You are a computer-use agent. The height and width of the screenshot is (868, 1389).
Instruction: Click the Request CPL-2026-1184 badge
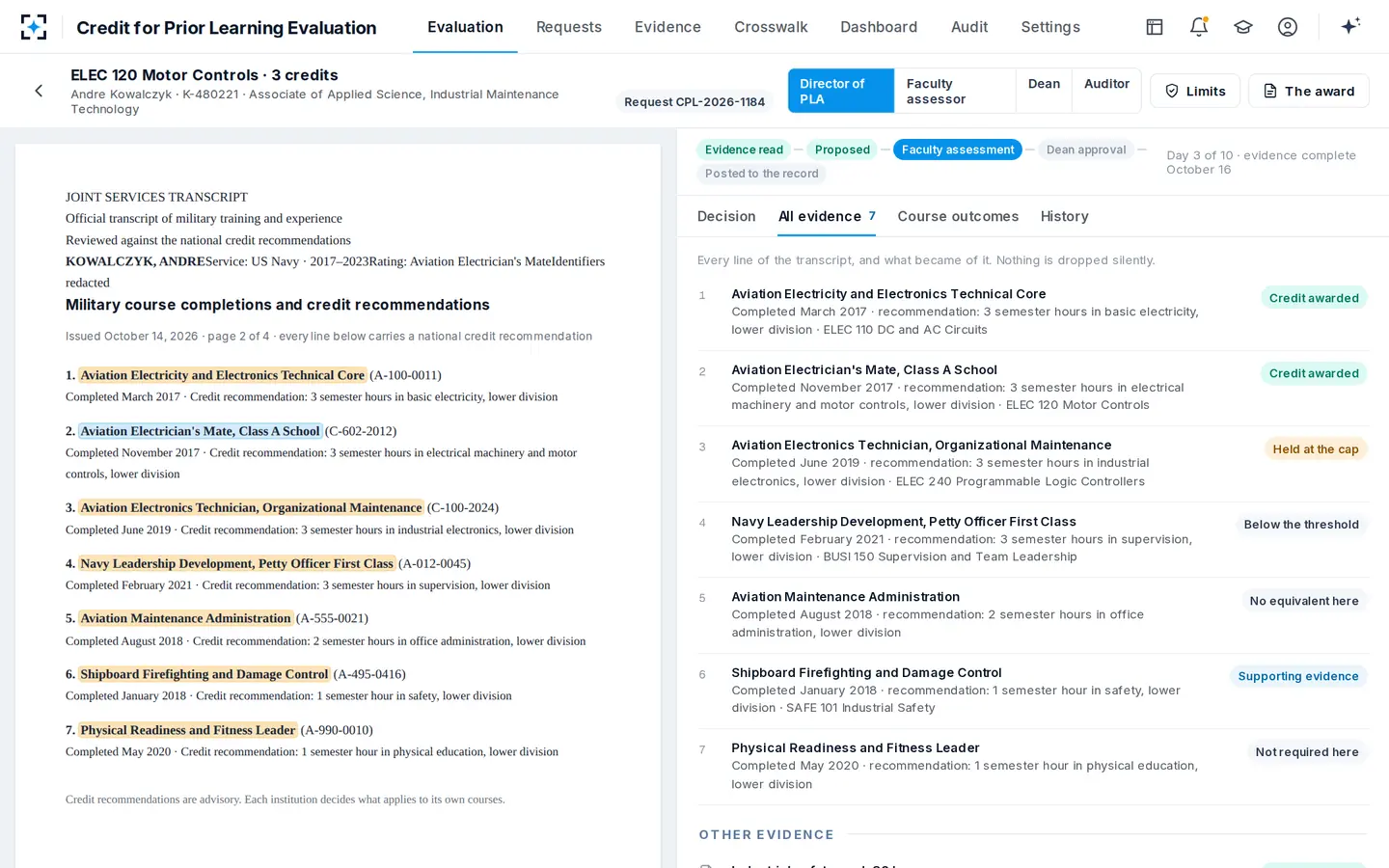point(694,101)
